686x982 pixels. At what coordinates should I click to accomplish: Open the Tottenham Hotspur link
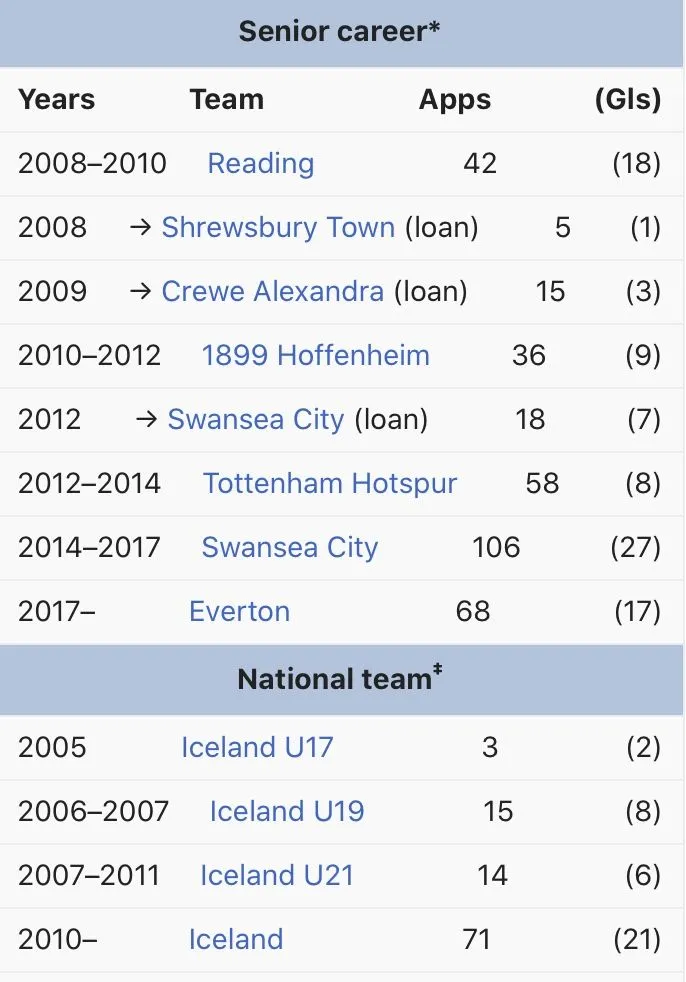(x=330, y=484)
